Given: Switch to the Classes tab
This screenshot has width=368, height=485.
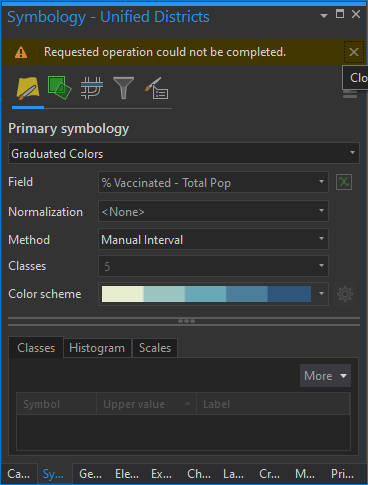Looking at the screenshot, I should tap(36, 348).
